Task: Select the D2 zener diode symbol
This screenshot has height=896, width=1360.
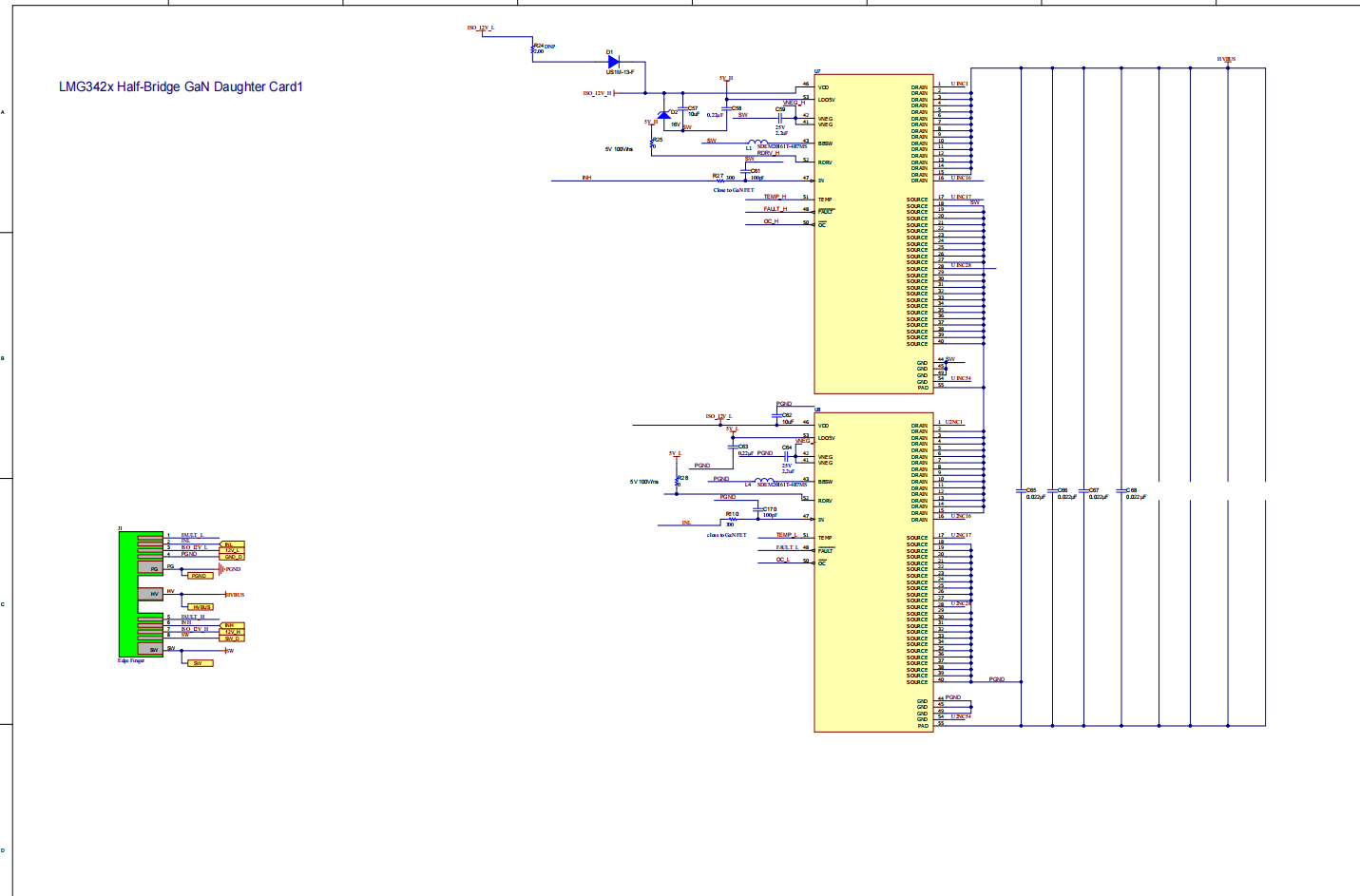Action: point(664,115)
